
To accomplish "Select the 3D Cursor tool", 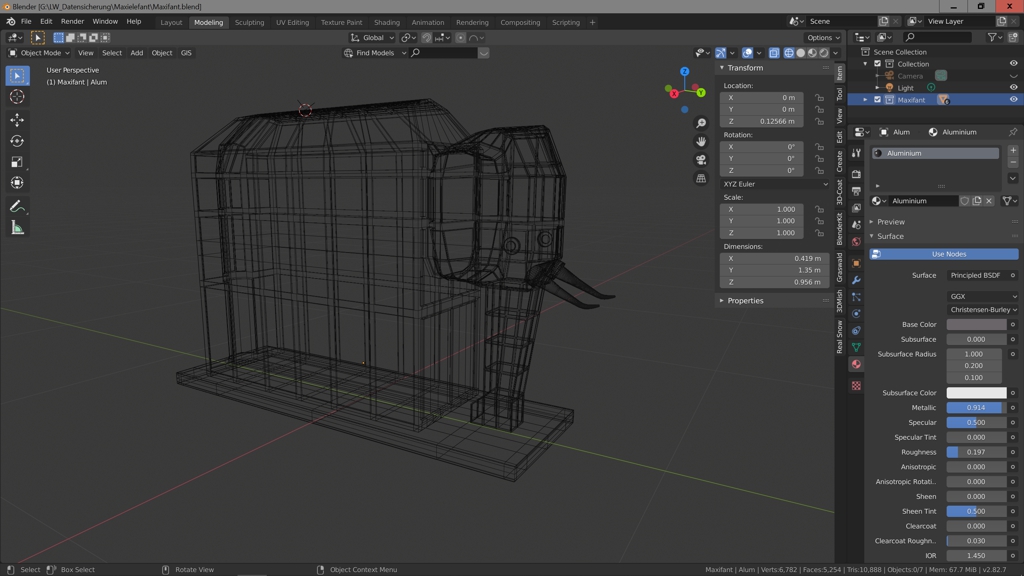I will point(17,97).
